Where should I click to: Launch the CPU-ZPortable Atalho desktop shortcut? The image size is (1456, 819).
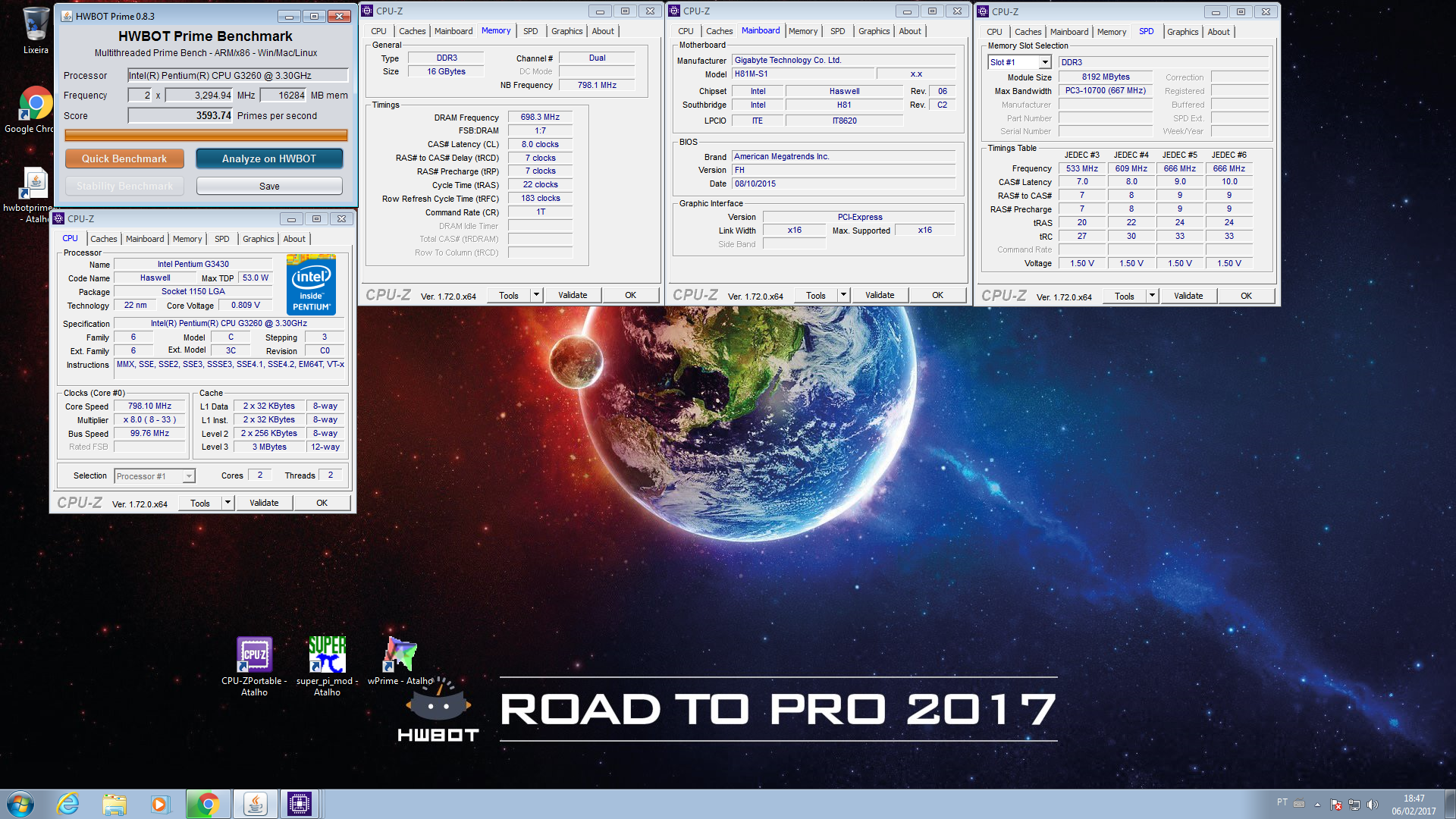point(254,666)
